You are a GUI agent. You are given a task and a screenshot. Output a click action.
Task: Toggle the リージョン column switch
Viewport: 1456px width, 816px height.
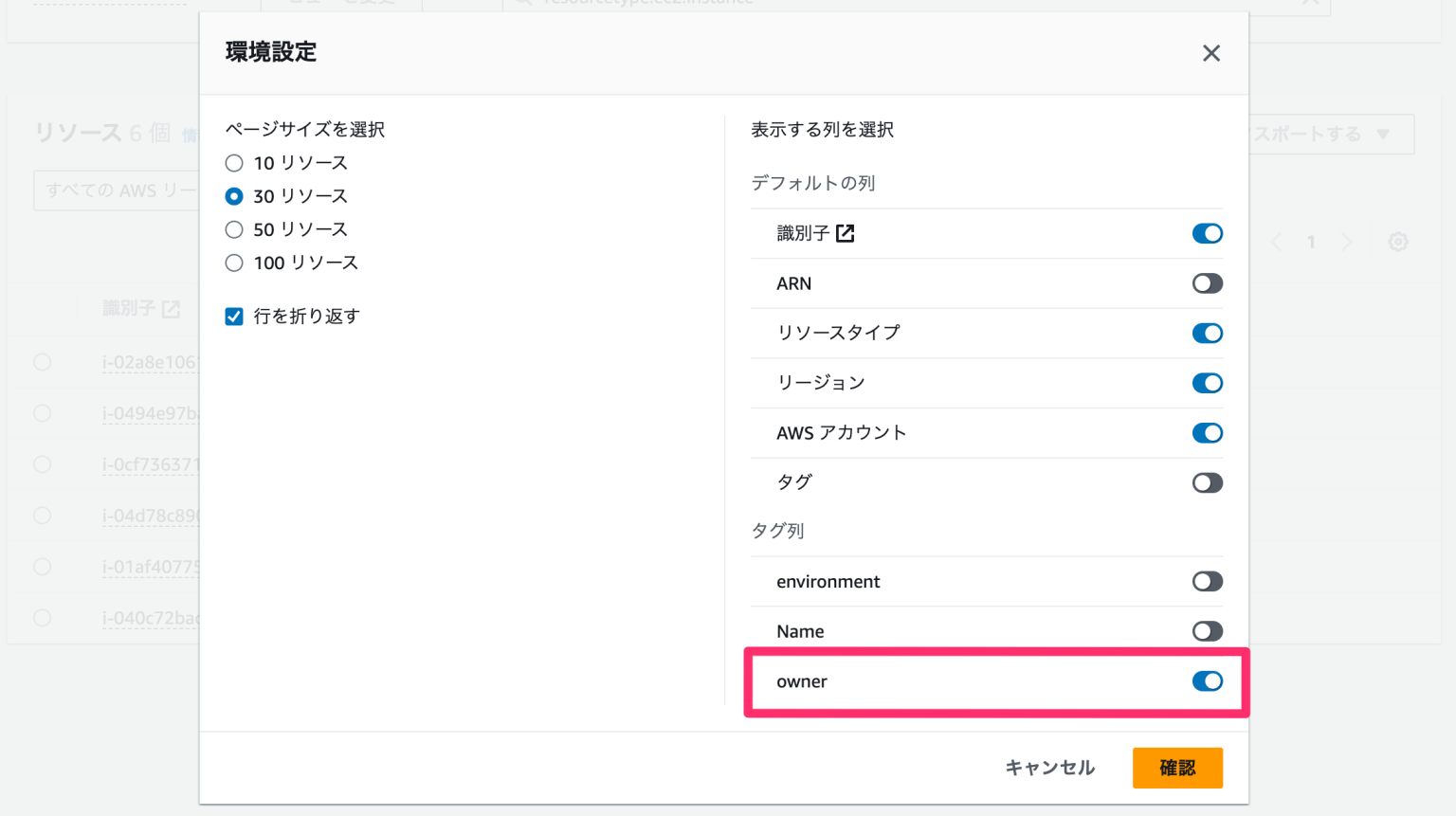coord(1207,383)
